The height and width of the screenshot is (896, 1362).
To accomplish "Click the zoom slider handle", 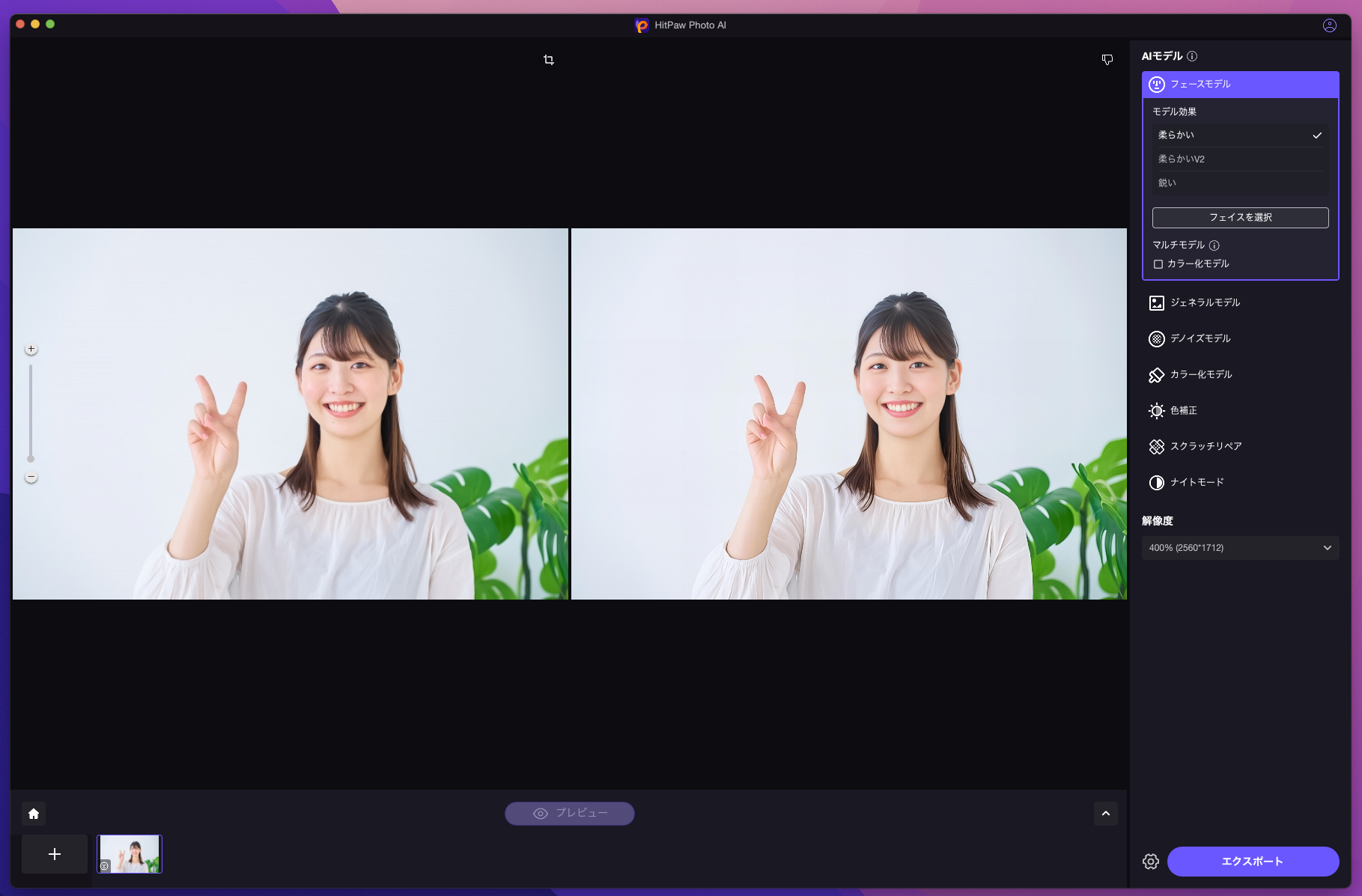I will pyautogui.click(x=31, y=459).
